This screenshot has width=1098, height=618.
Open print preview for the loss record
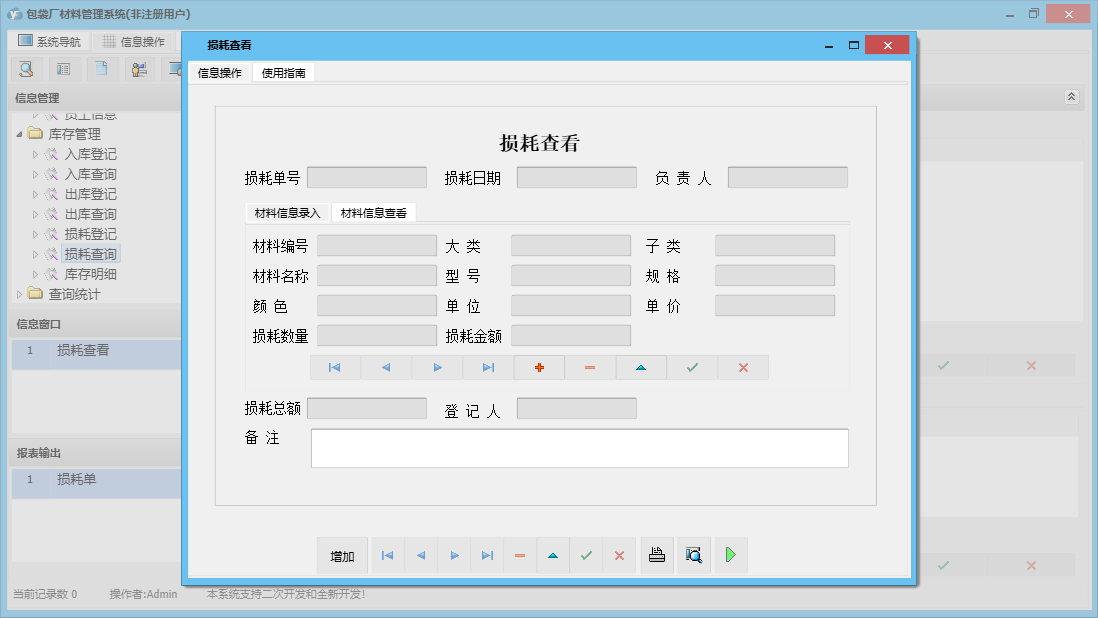(x=693, y=555)
